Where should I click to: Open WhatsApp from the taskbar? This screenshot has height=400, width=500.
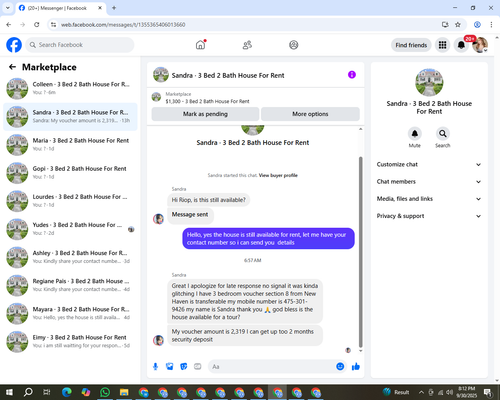click(x=105, y=392)
